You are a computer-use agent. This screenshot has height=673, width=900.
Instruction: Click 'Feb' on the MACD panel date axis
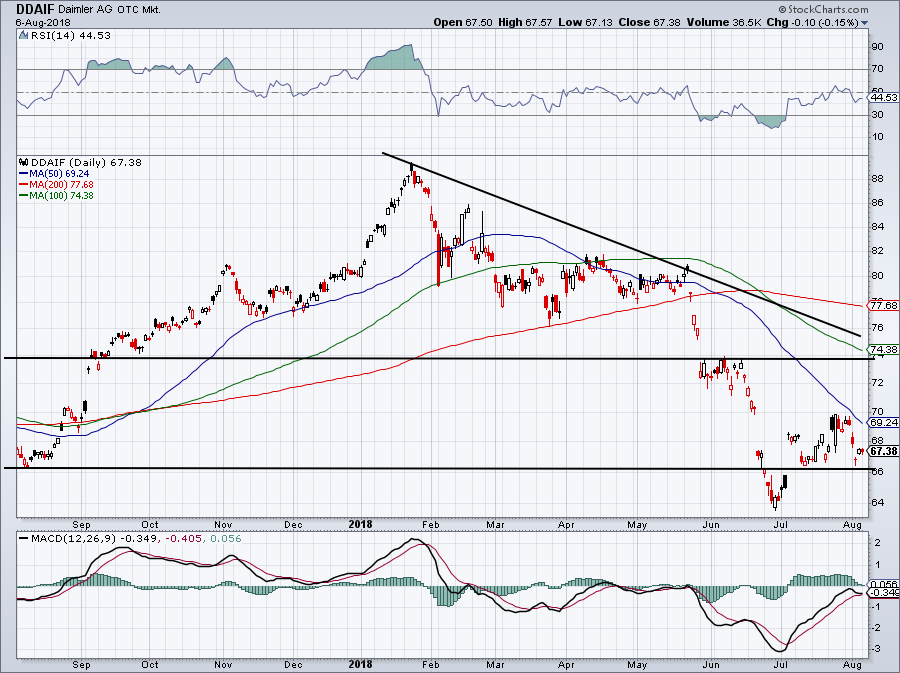point(430,665)
